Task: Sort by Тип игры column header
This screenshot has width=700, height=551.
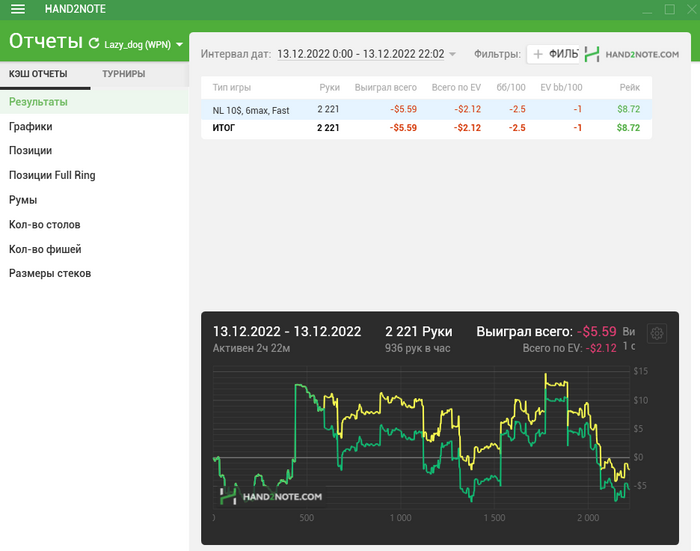Action: (x=232, y=88)
